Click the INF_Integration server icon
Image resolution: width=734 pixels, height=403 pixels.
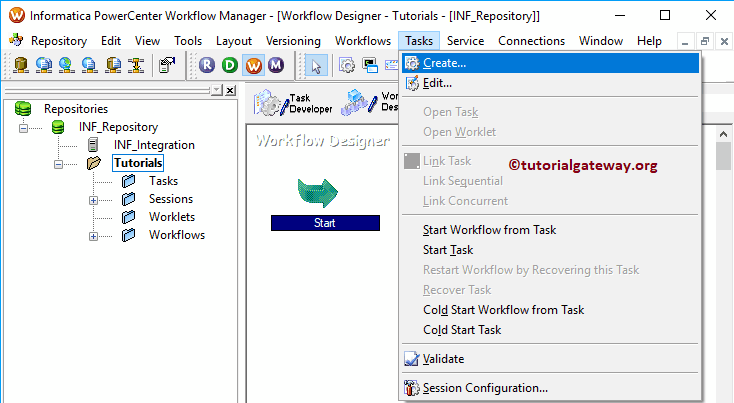[93, 145]
